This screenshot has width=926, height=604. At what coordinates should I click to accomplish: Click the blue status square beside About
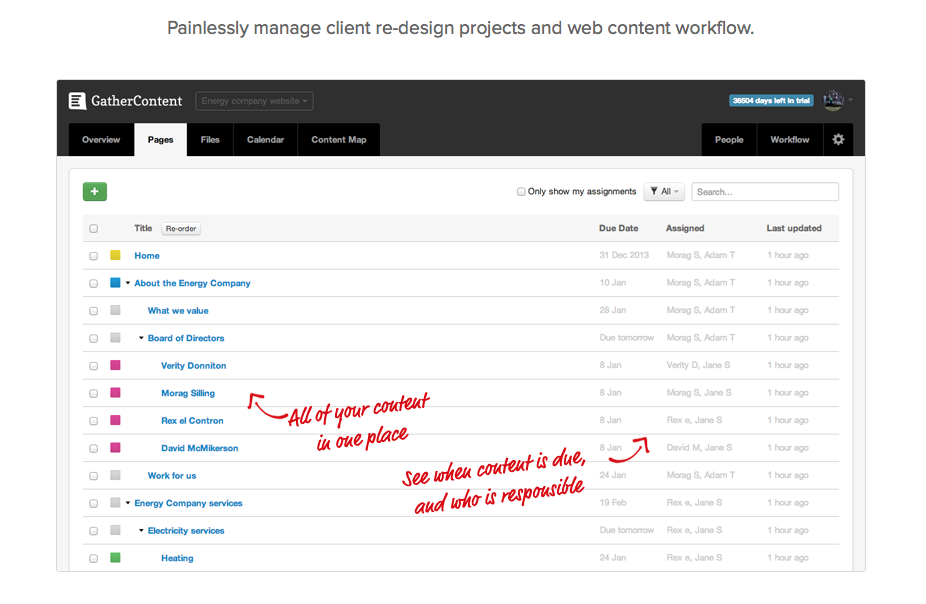(115, 283)
